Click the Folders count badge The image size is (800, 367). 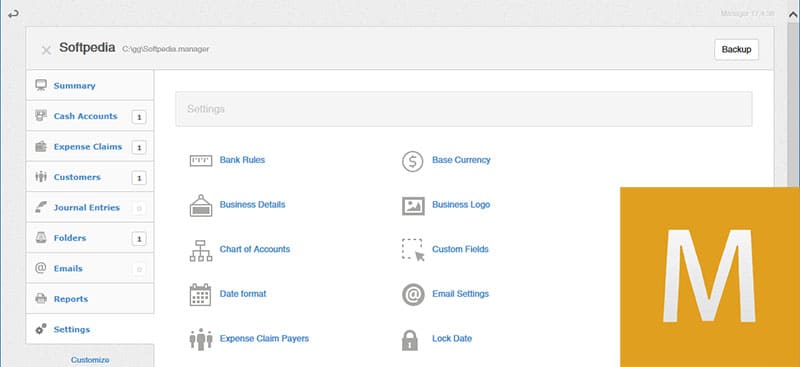pos(139,239)
